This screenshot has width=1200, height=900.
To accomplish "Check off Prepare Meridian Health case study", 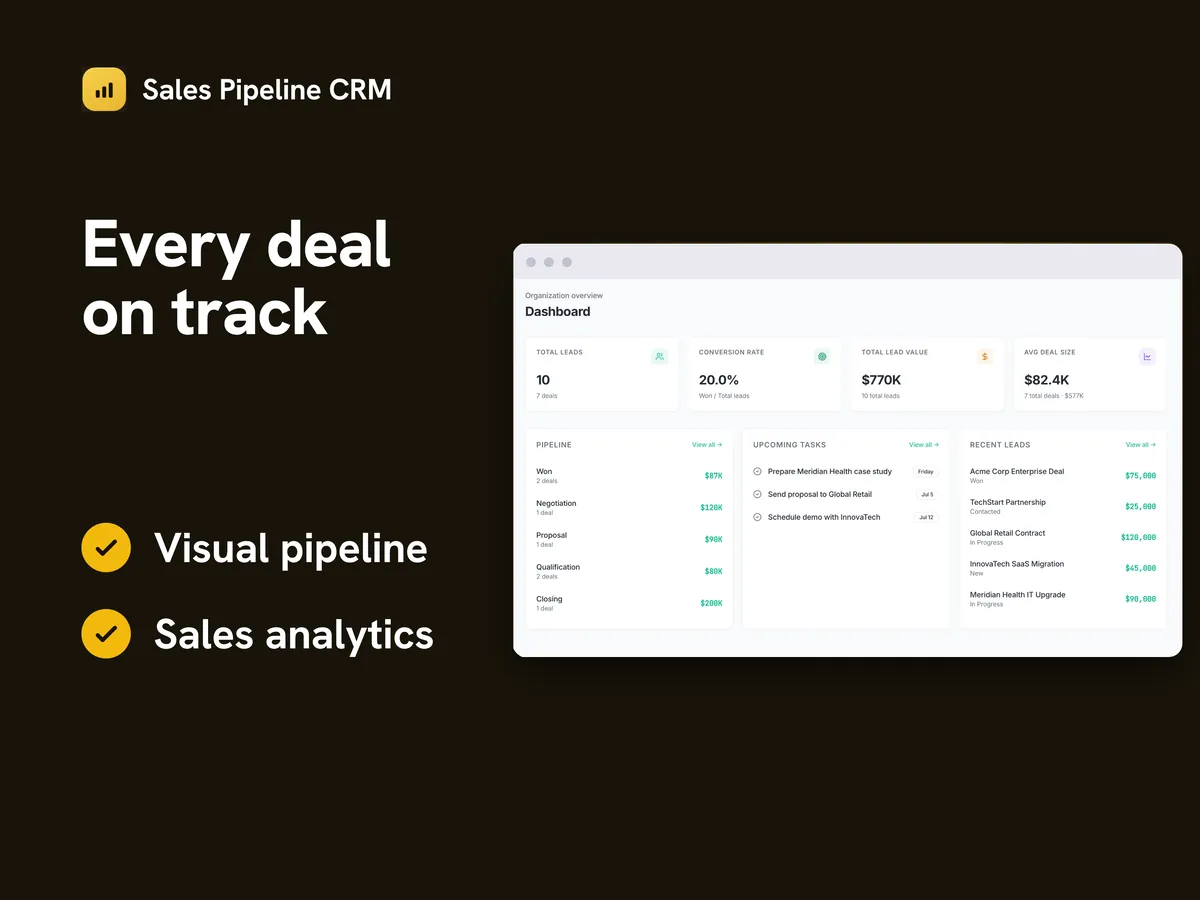I will click(x=758, y=471).
